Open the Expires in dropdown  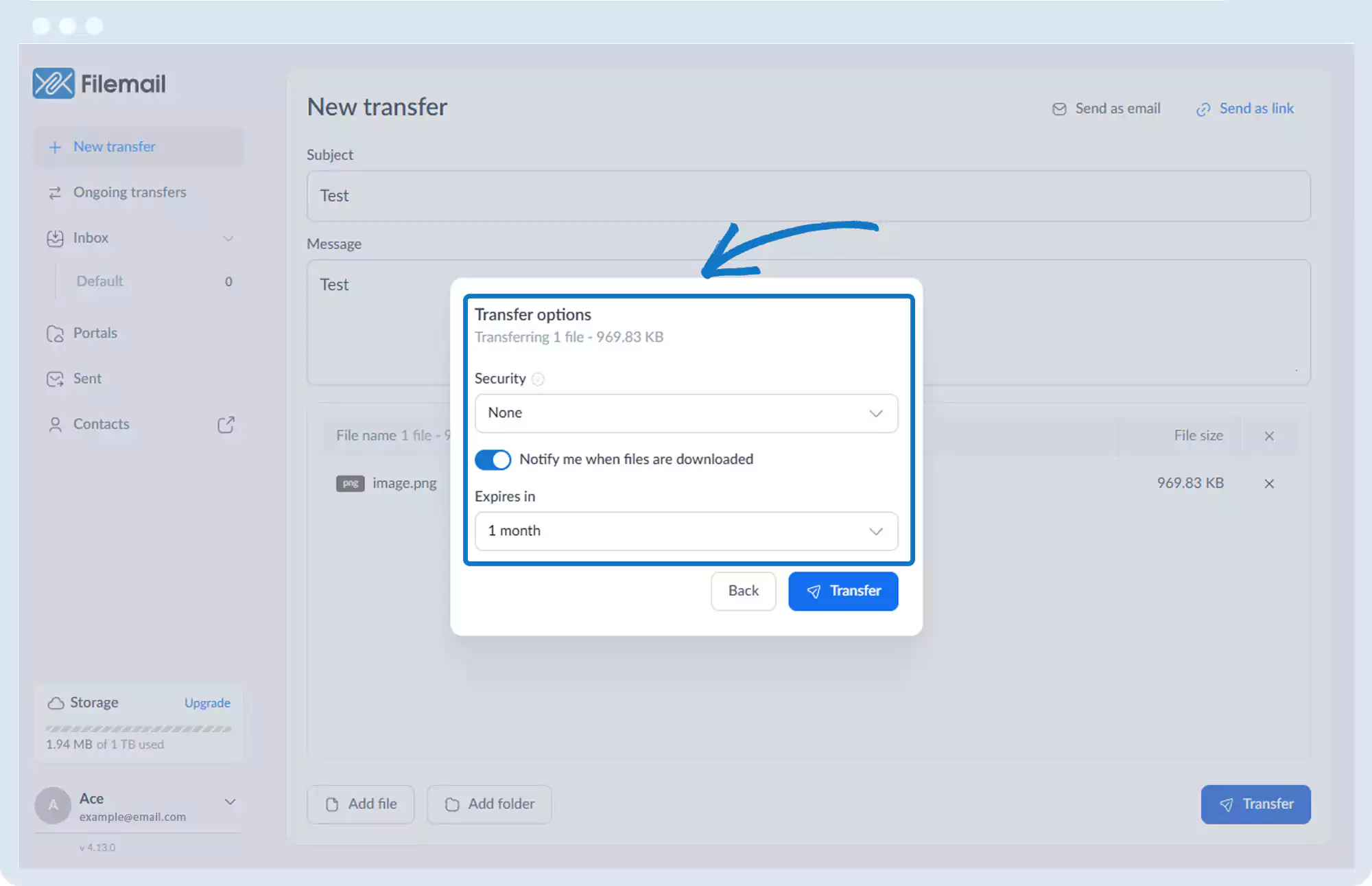[686, 531]
